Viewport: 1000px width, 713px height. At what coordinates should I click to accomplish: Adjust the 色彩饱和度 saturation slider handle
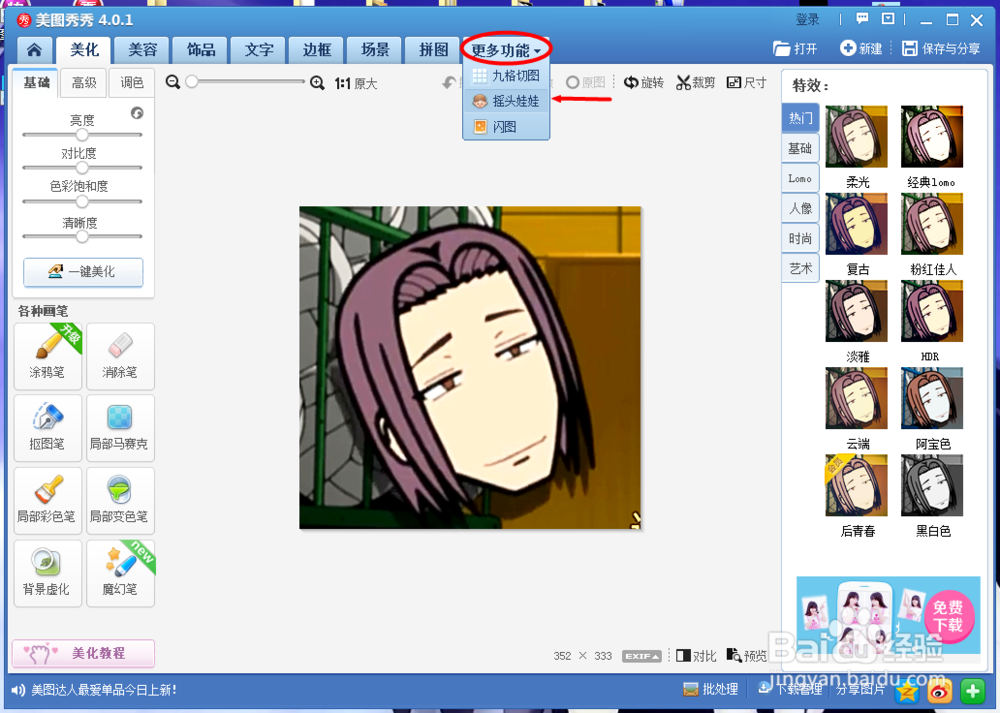[x=82, y=202]
